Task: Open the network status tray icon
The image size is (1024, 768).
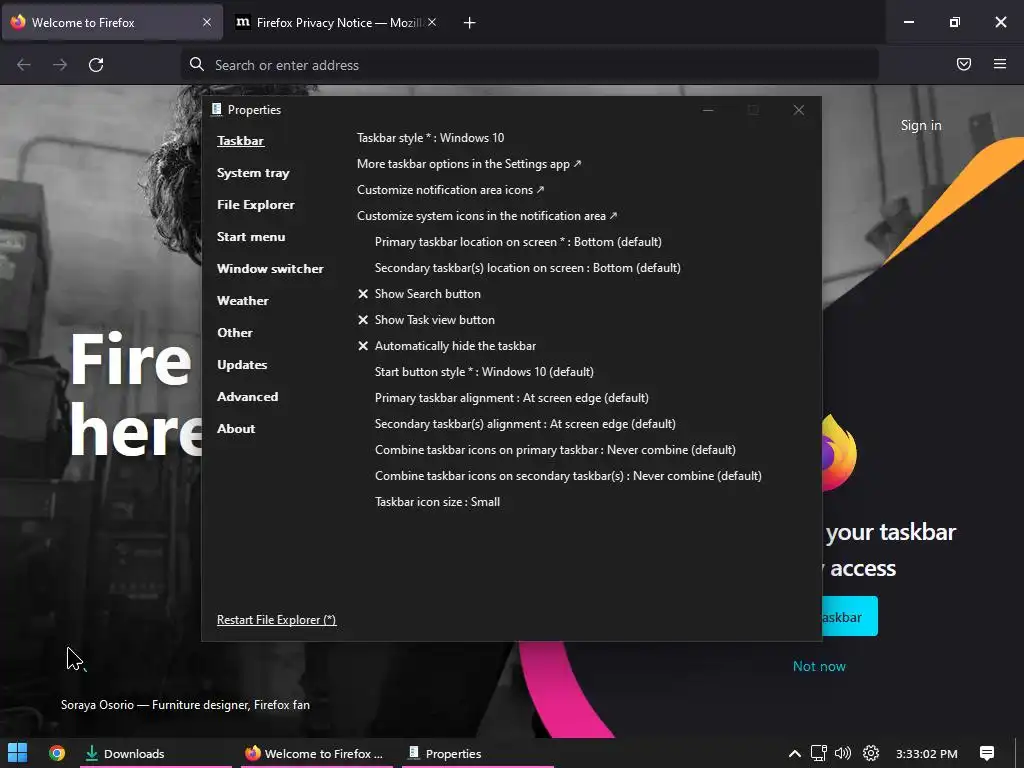Action: pos(819,753)
